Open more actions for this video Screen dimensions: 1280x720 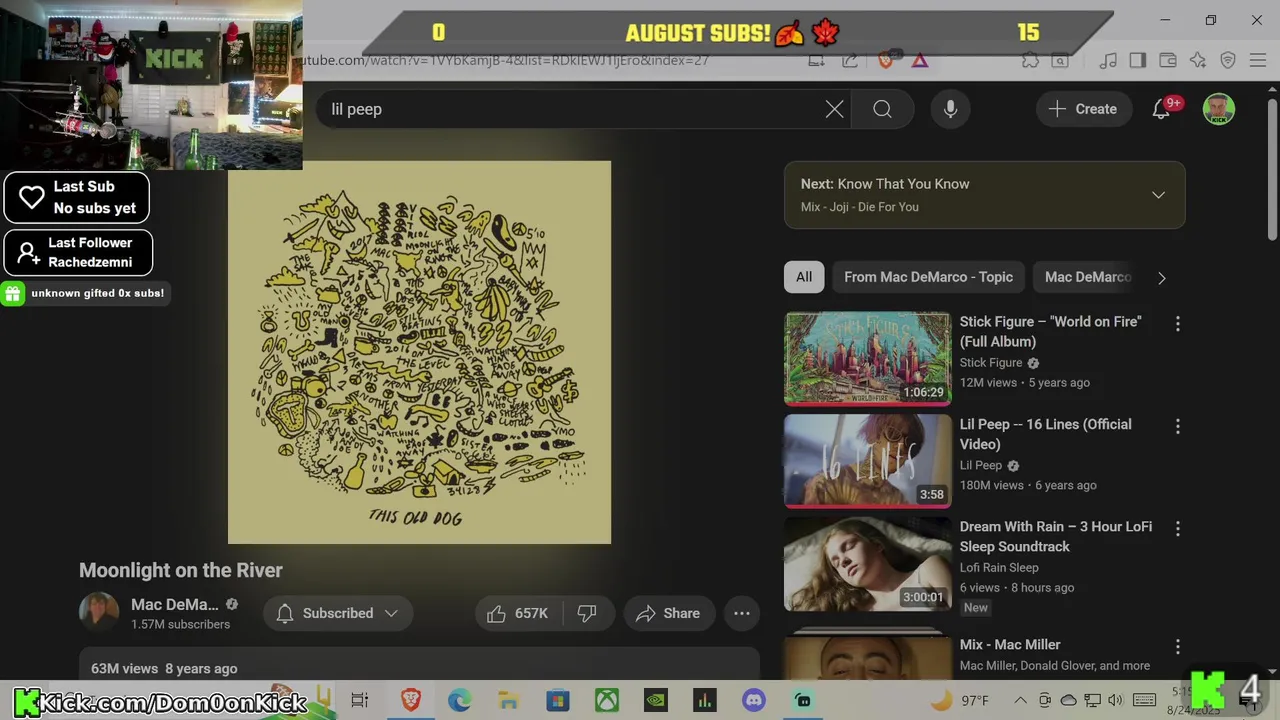pos(742,613)
